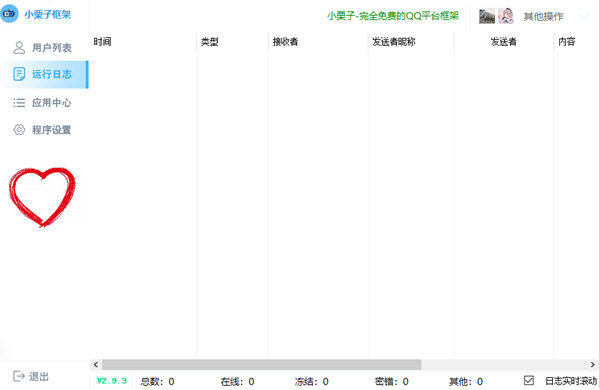This screenshot has height=390, width=600.
Task: Click the green 小栗子-完全免费的QQ平台框架 title text
Action: tap(393, 16)
